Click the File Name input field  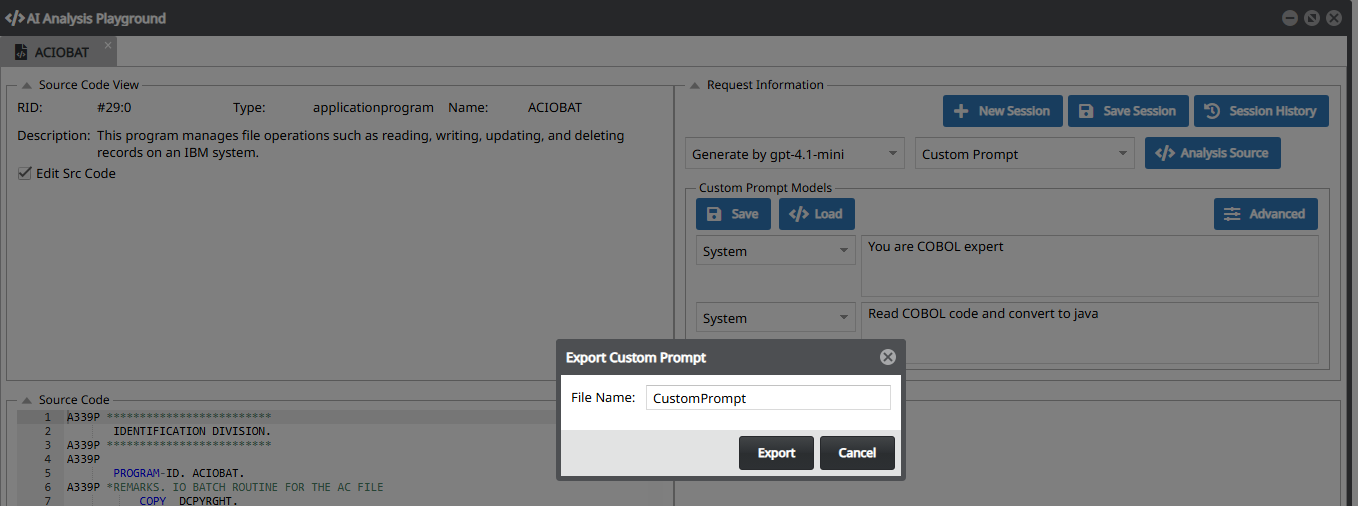pos(767,398)
